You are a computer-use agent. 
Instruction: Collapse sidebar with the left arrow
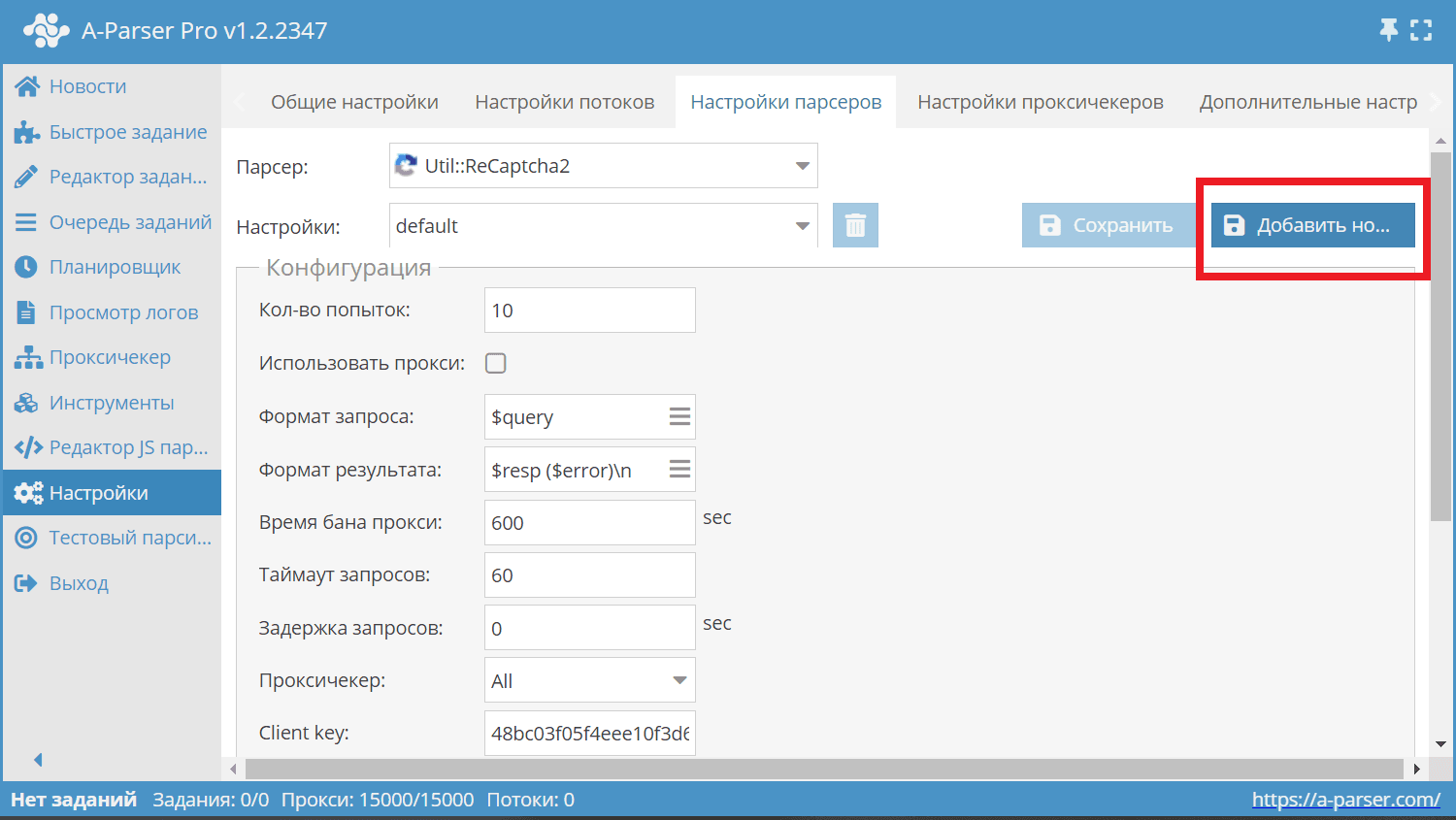click(38, 760)
